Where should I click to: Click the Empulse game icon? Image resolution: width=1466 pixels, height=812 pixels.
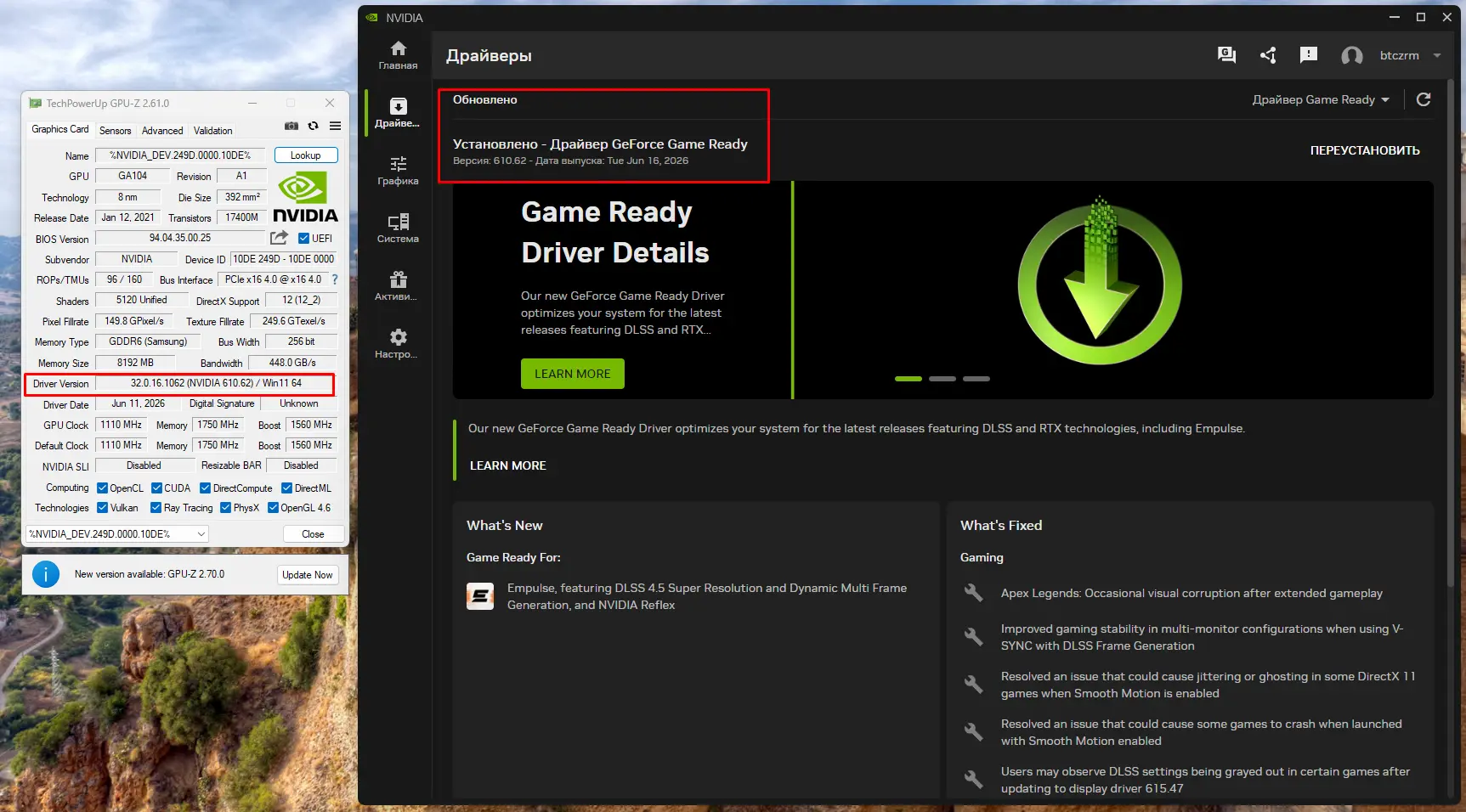coord(480,596)
